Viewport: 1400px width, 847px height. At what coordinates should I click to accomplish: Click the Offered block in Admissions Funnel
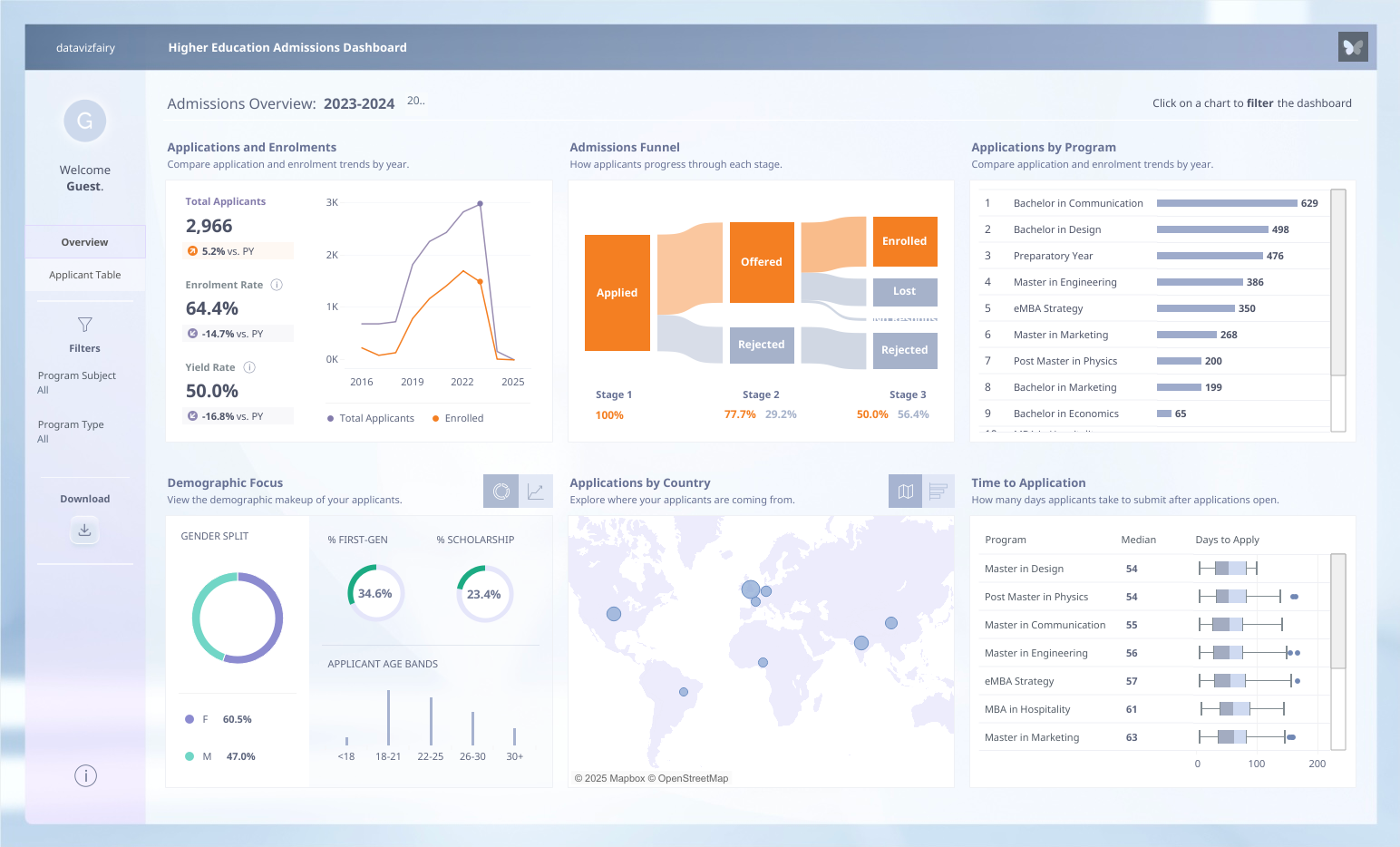[762, 262]
